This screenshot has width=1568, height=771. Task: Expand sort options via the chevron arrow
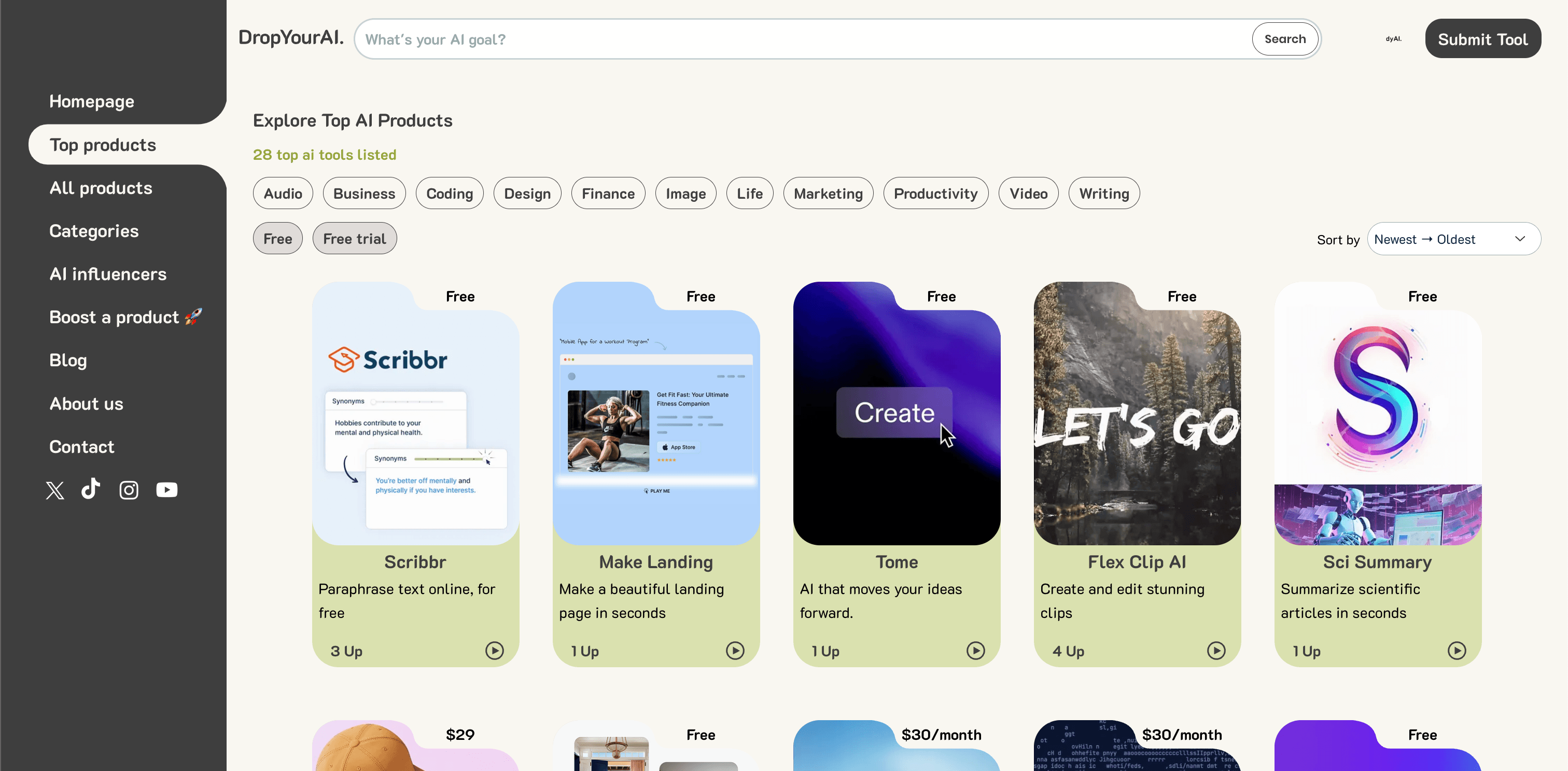pos(1520,239)
